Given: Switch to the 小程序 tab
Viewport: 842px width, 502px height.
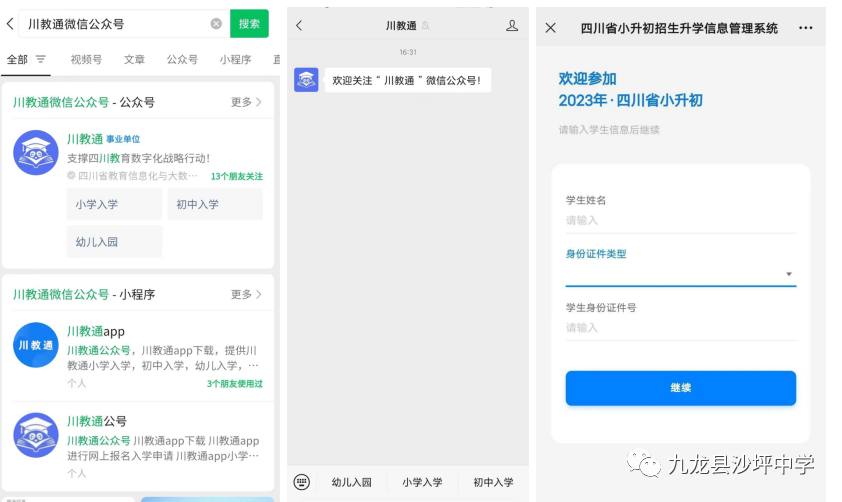Looking at the screenshot, I should [235, 59].
